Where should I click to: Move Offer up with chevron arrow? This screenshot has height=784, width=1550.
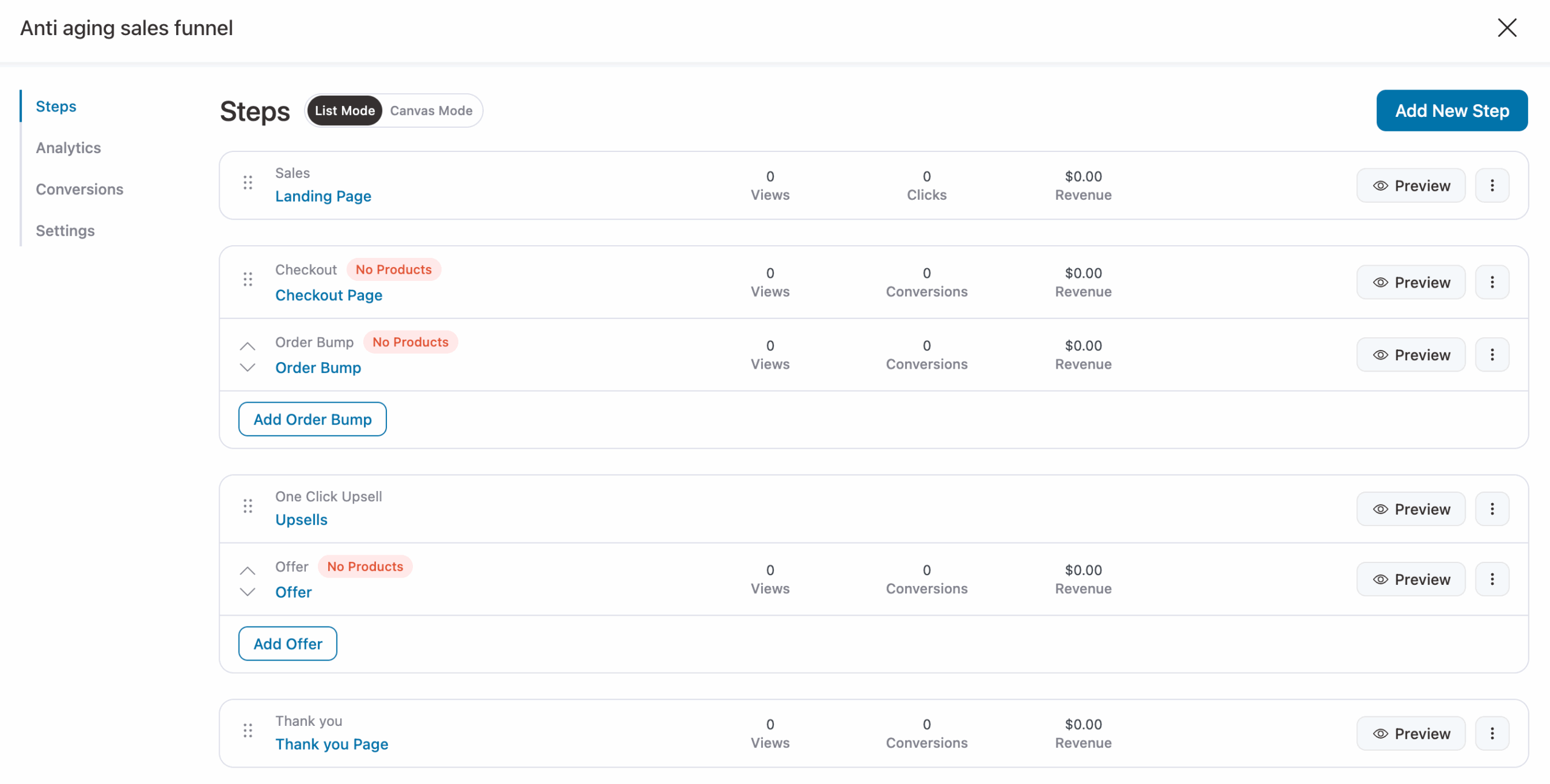coord(248,571)
